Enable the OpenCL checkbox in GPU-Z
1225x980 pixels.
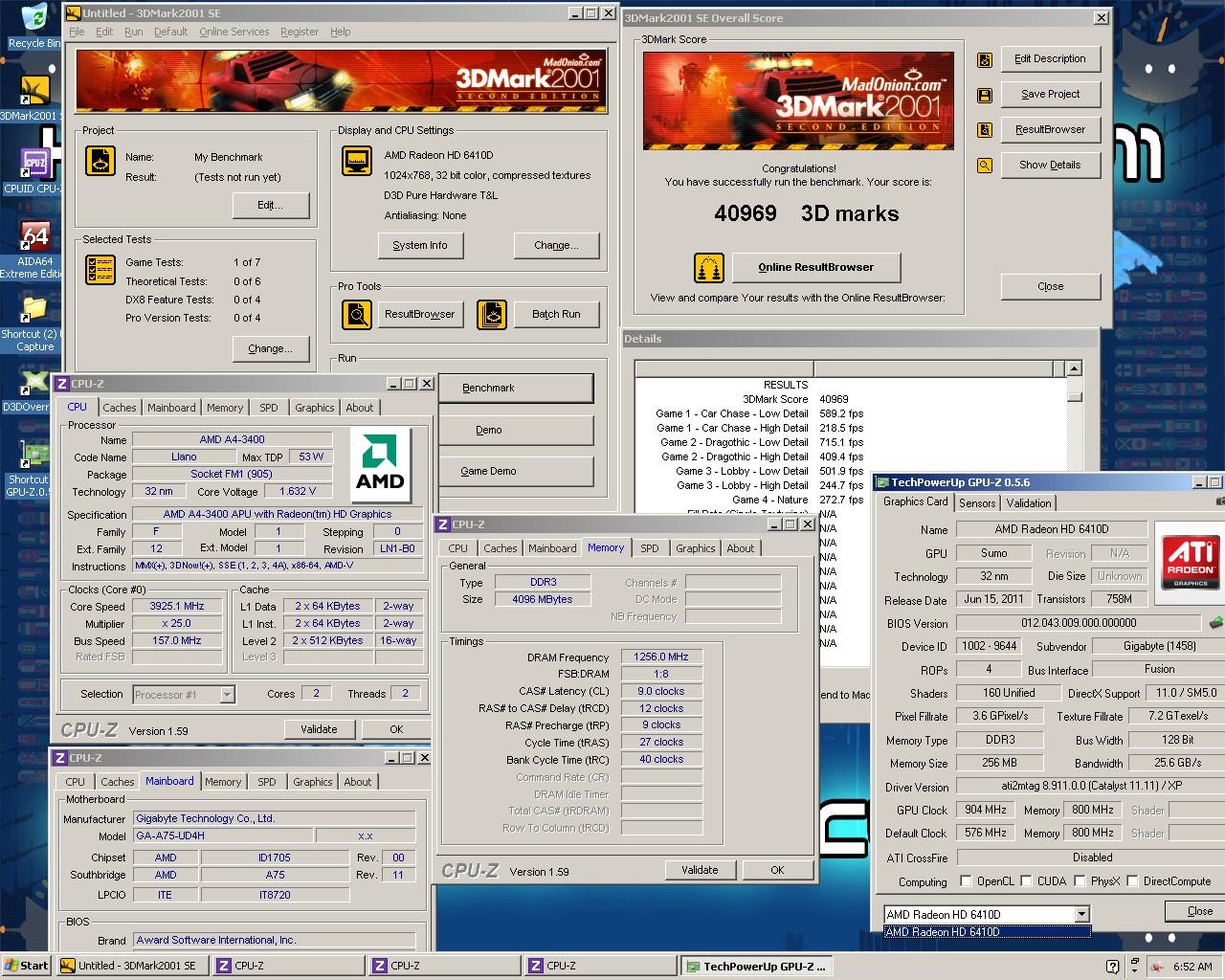click(x=966, y=881)
